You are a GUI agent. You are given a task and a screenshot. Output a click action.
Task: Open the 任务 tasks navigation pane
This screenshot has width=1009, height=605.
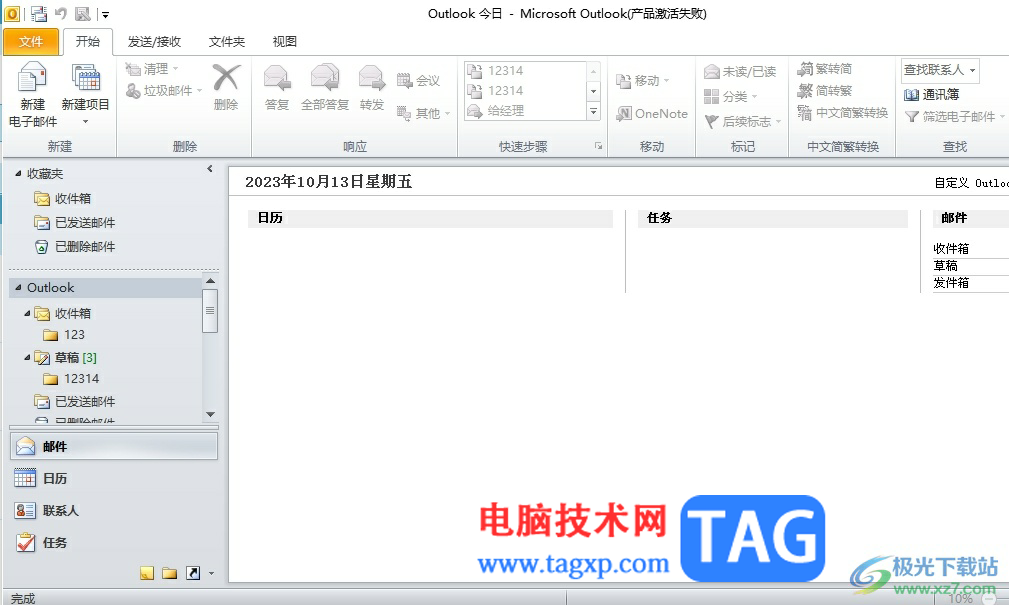tap(114, 543)
